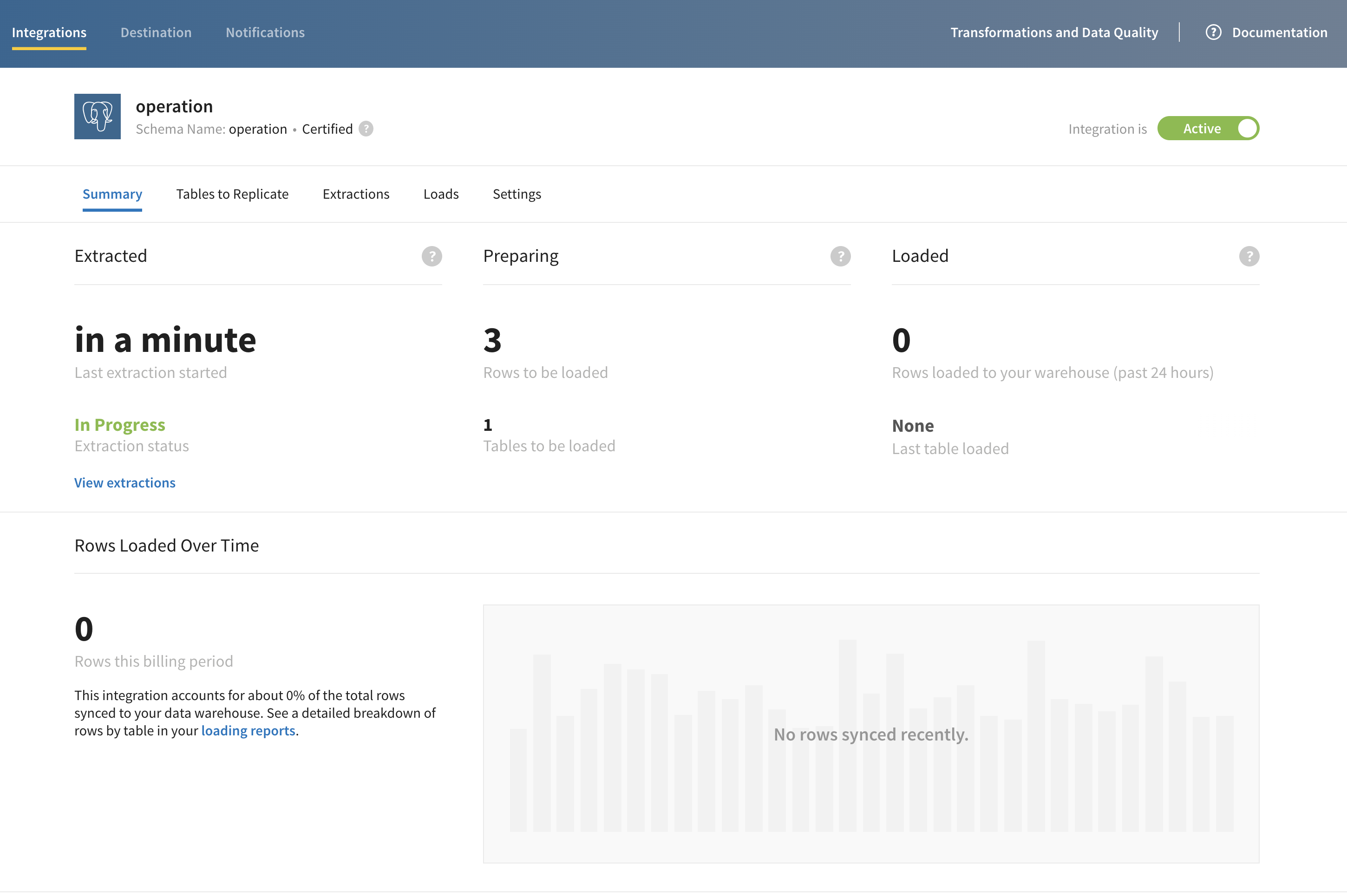Screen dimensions: 1347x896
Task: Click the Extracted section help icon
Action: [x=432, y=256]
